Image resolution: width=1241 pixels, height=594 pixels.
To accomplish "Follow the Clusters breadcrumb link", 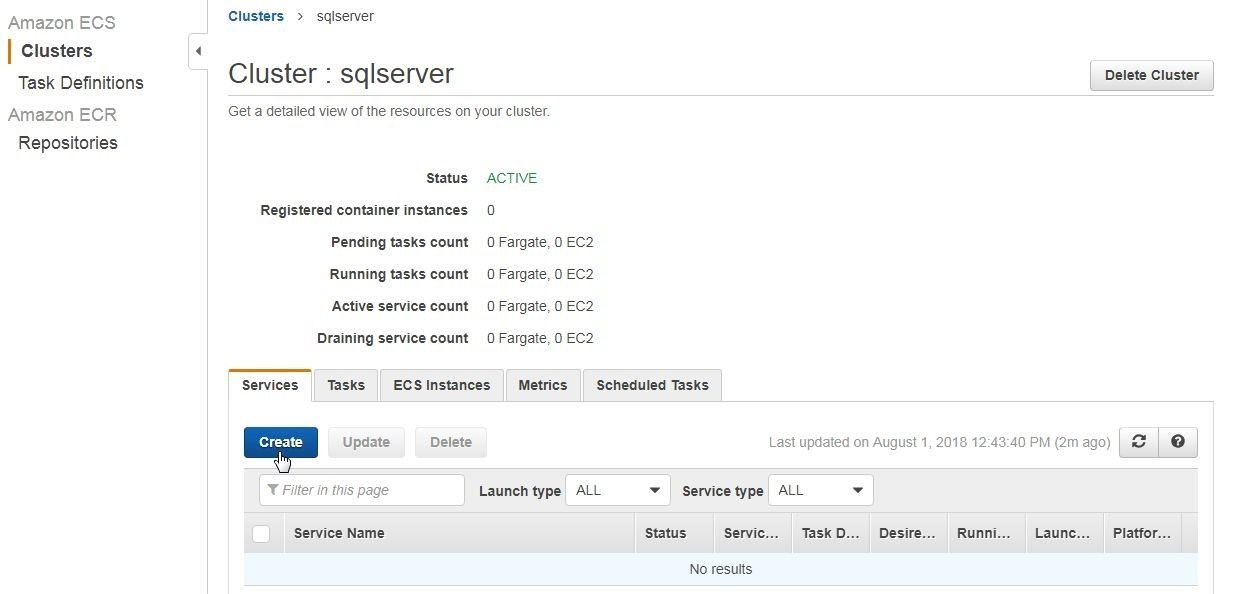I will (x=256, y=16).
